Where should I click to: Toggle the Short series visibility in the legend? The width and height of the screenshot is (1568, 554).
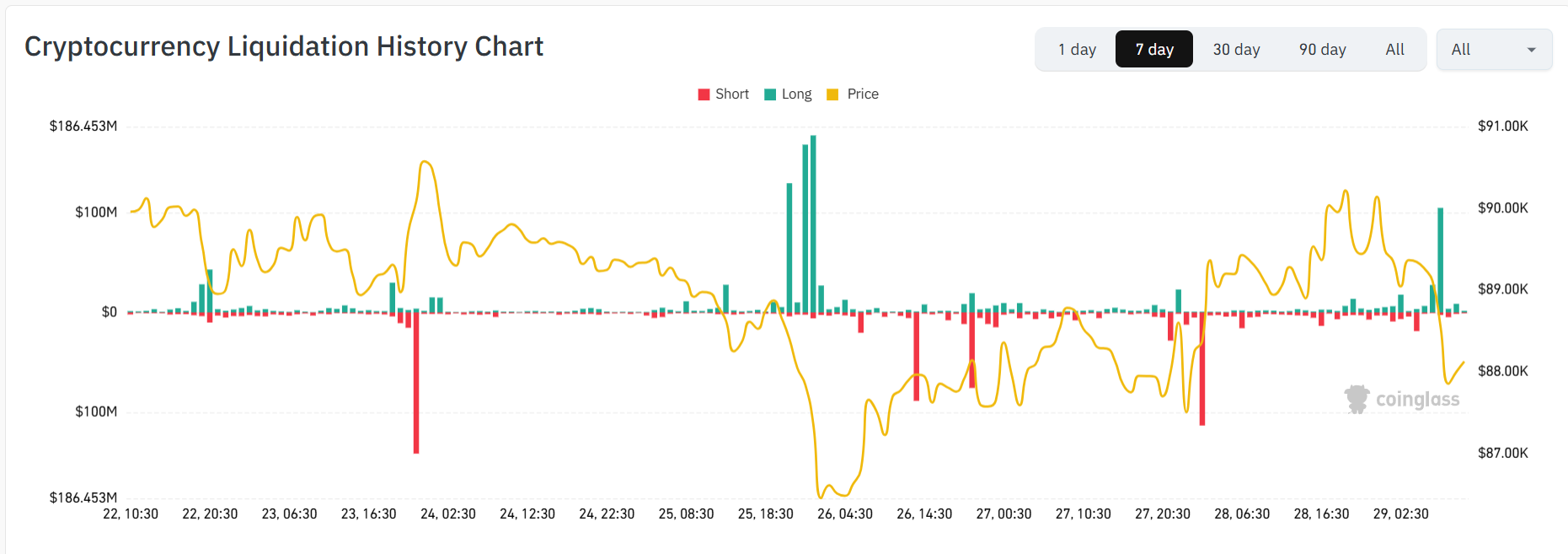[723, 94]
